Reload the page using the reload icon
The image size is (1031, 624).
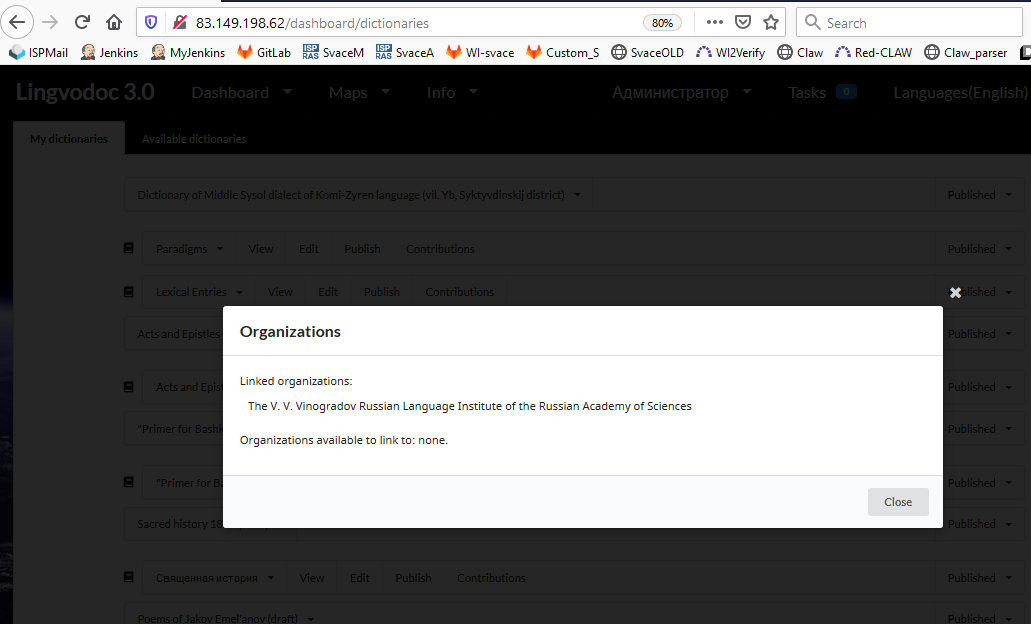coord(81,22)
